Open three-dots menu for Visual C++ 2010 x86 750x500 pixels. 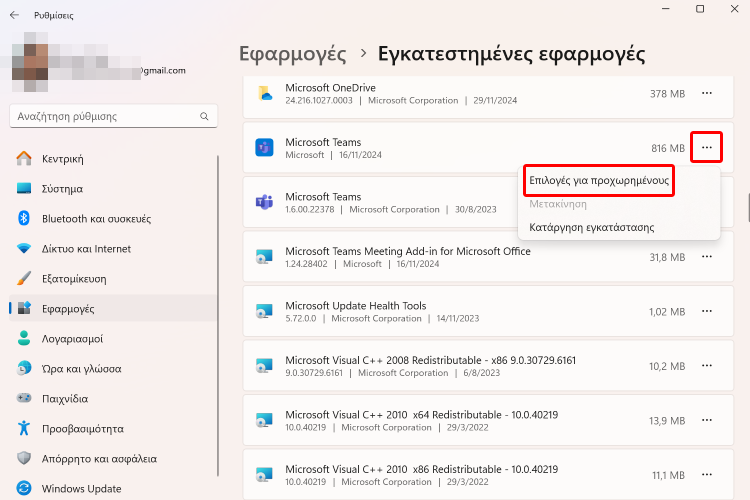706,475
